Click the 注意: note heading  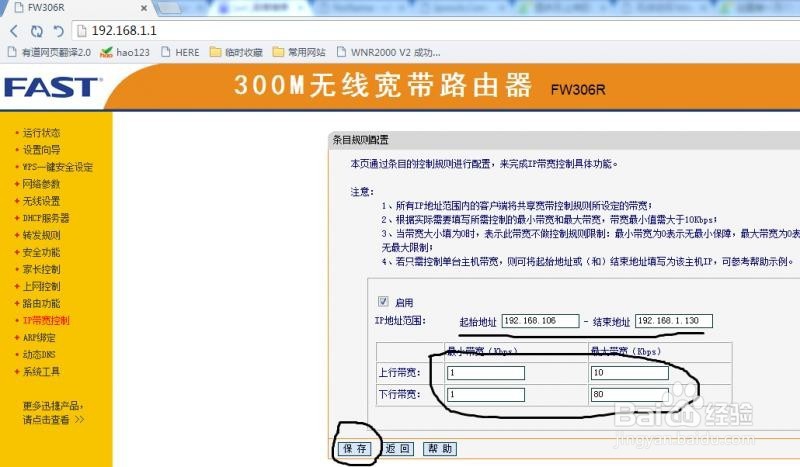pyautogui.click(x=362, y=192)
